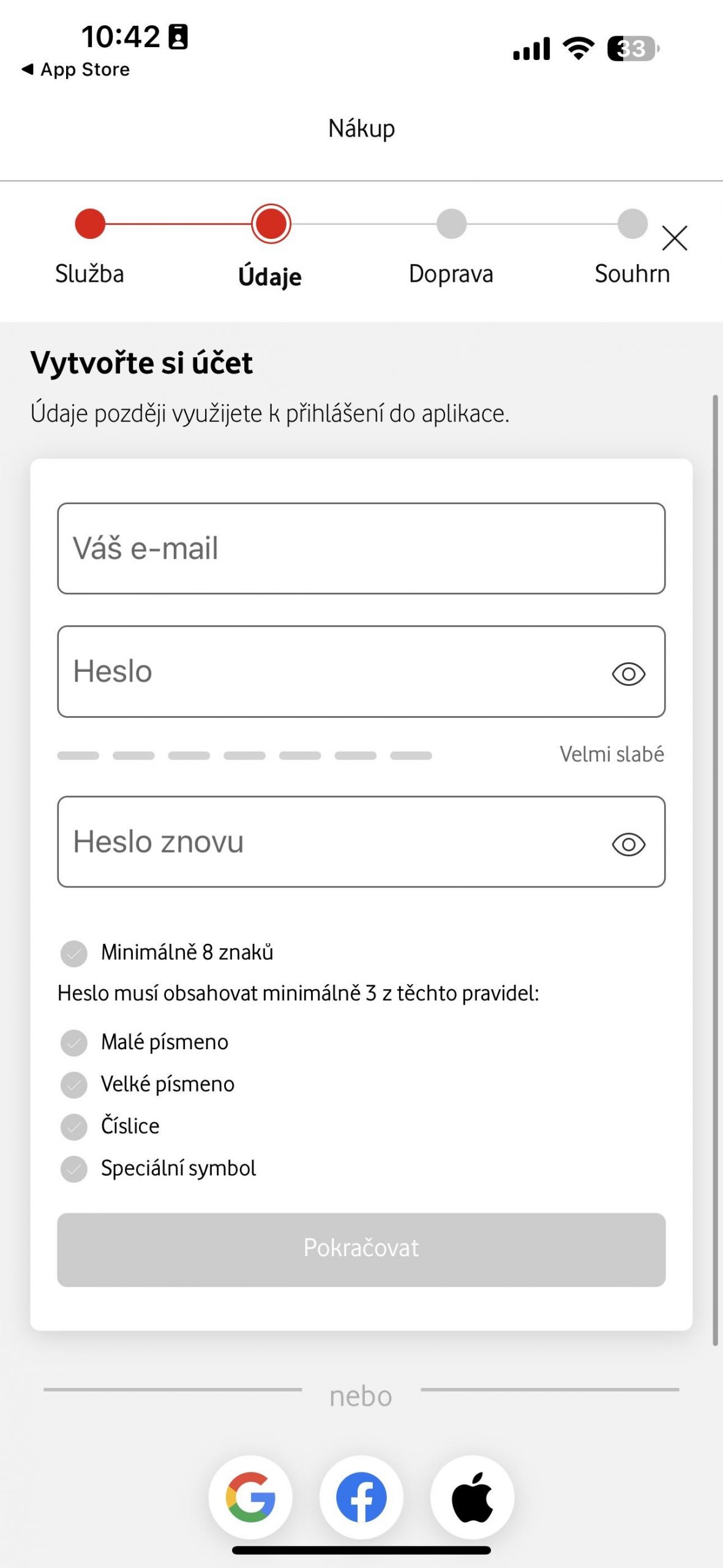Tap the Malé písmeno check indicator
This screenshot has width=723, height=1568.
tap(74, 1042)
